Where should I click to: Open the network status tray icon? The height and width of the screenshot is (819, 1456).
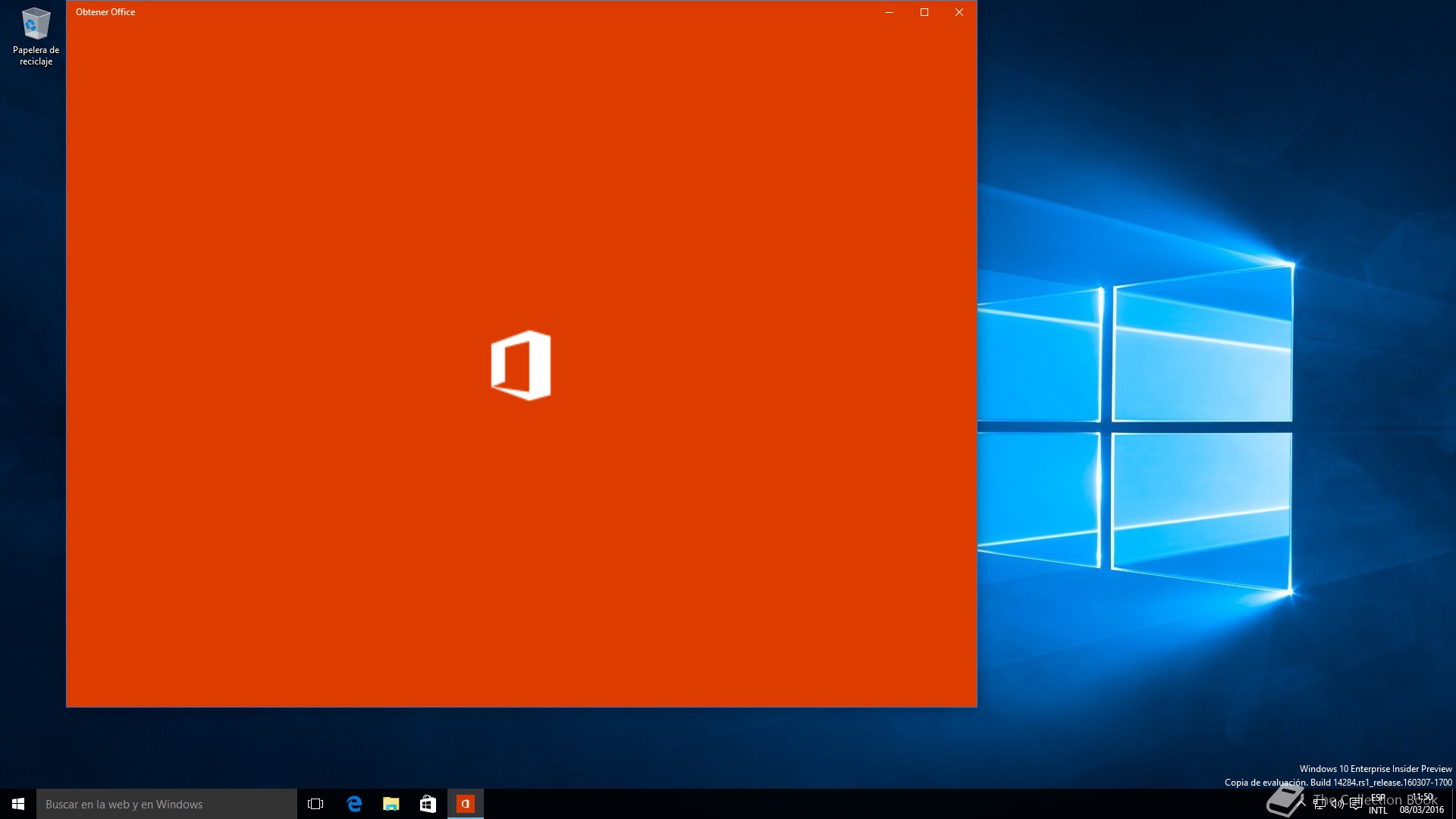[x=1319, y=804]
